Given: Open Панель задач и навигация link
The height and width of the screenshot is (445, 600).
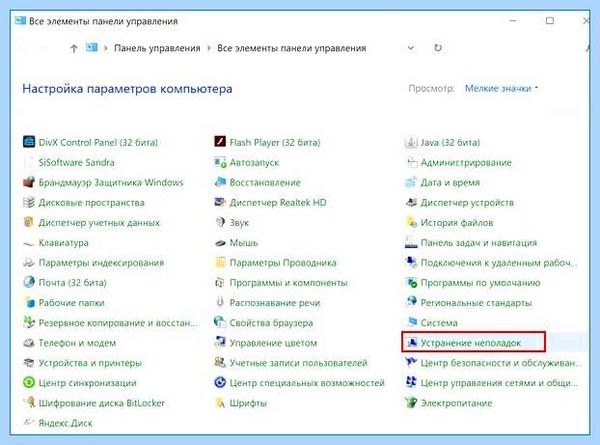Looking at the screenshot, I should pyautogui.click(x=479, y=243).
